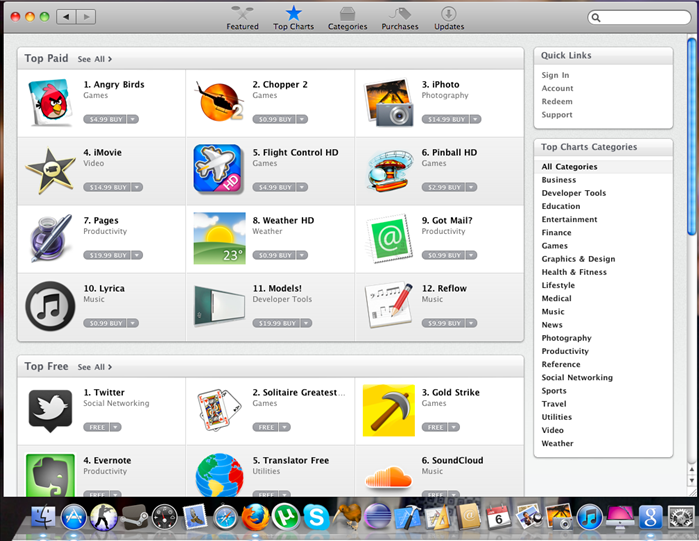
Task: Click the search field in toolbar
Action: pyautogui.click(x=639, y=17)
